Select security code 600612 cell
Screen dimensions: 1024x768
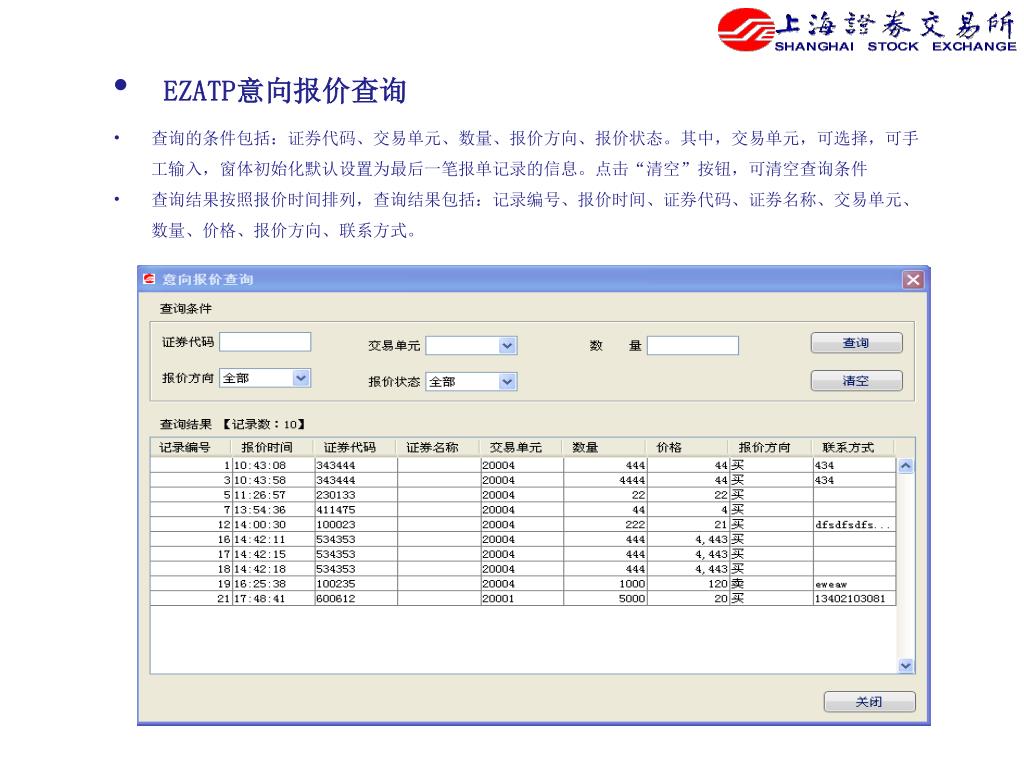pos(356,599)
